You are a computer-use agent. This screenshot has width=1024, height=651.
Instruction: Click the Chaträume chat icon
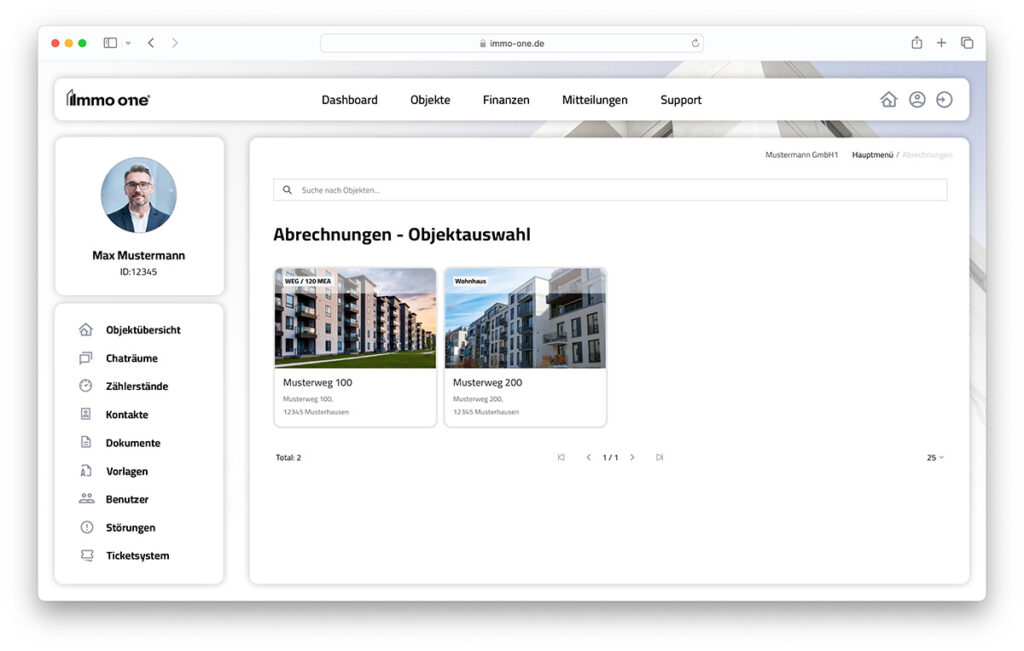tap(86, 358)
